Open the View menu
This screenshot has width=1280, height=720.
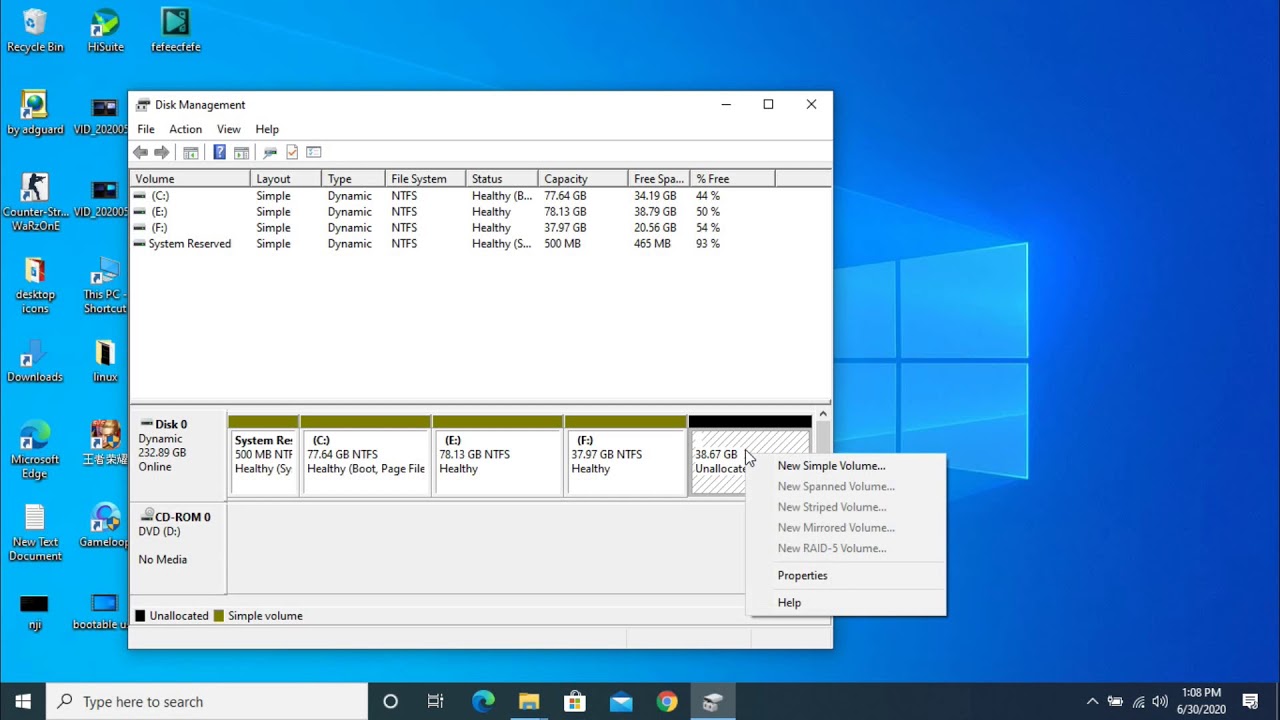click(x=229, y=129)
